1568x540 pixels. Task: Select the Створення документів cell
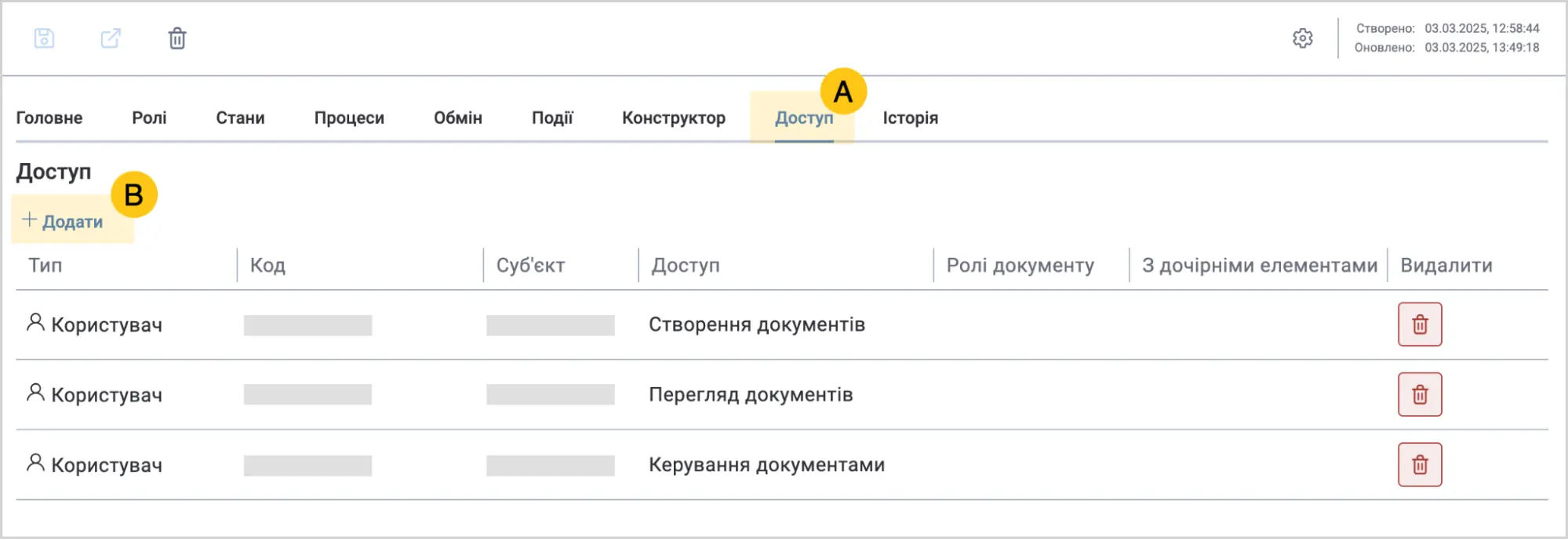[757, 324]
